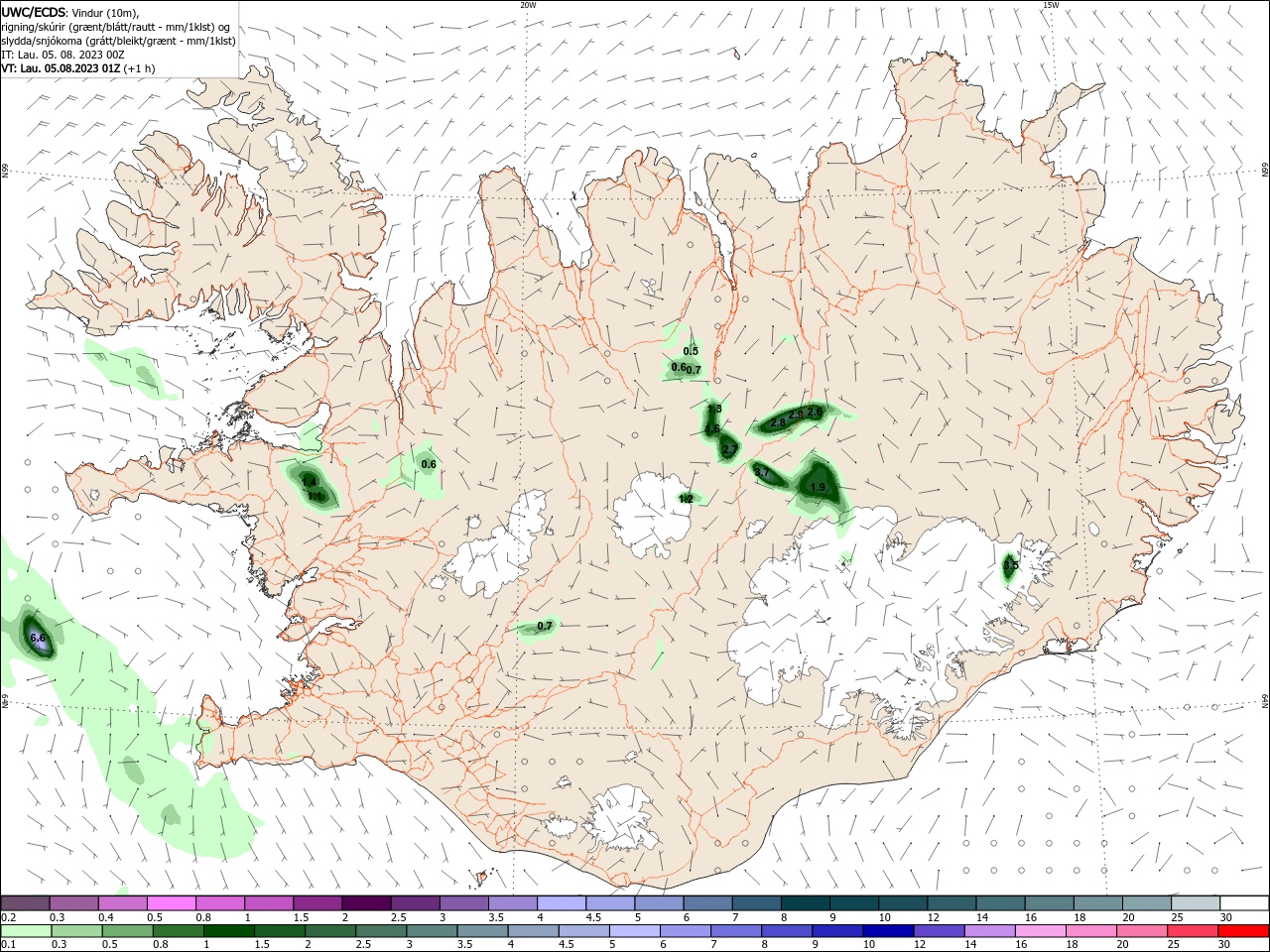The height and width of the screenshot is (952, 1270).
Task: Pick the dark plum 2 mm snow legend swatch
Action: point(365,903)
